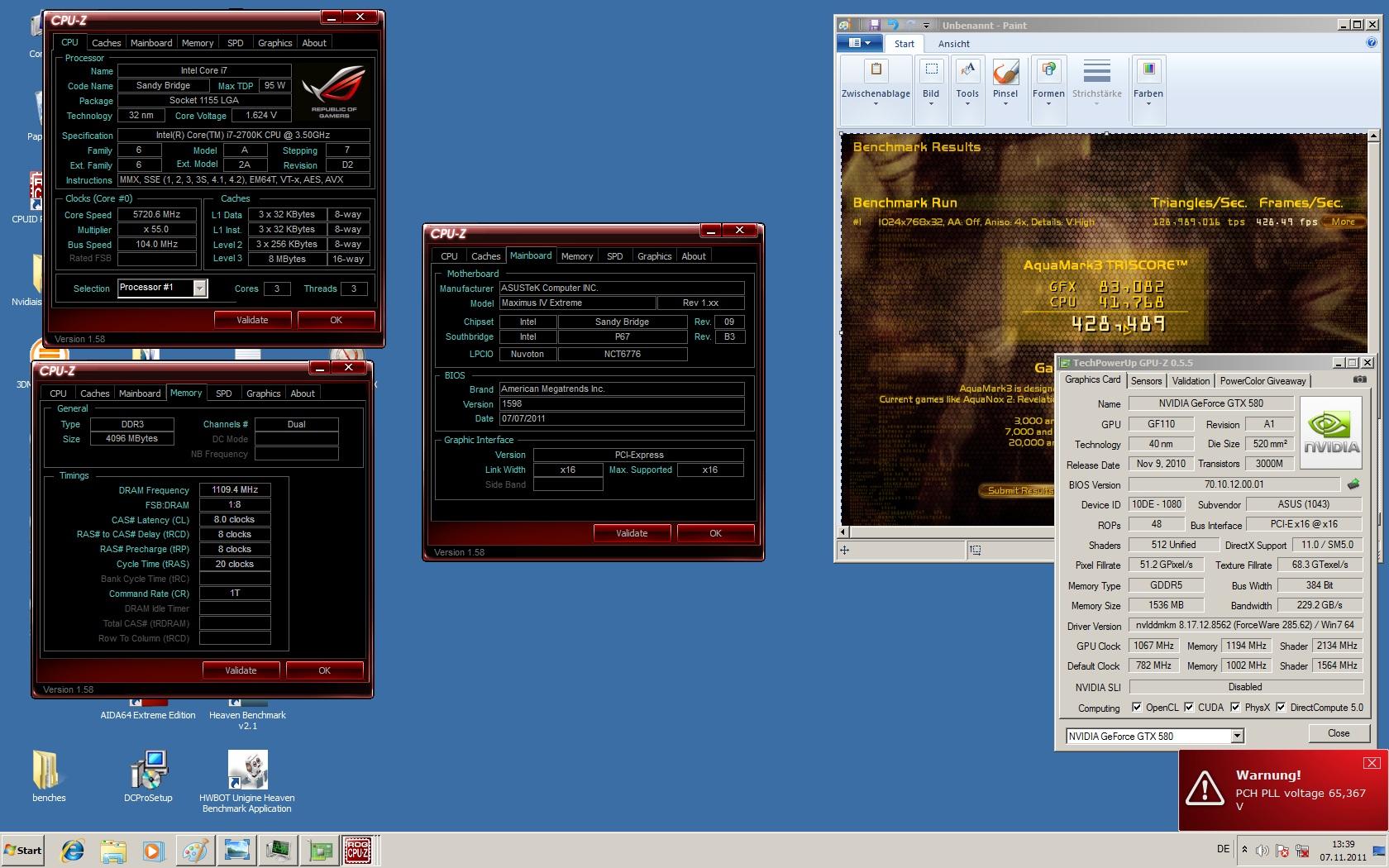
Task: Expand the Farben colors group in Paint
Action: 1148,92
